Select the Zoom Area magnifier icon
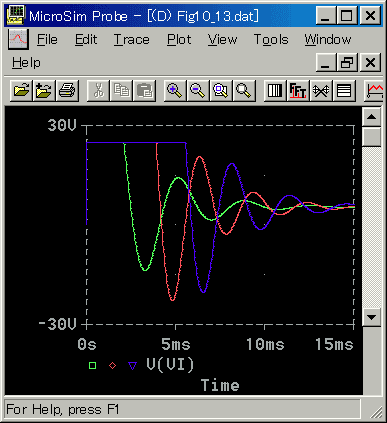The height and width of the screenshot is (423, 387). tap(221, 90)
